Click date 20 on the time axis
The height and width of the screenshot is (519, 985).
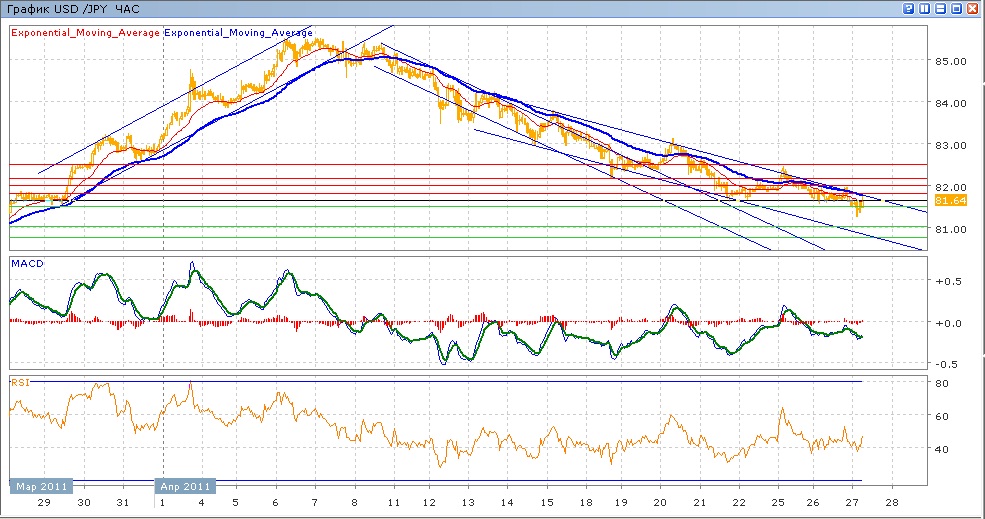point(660,502)
